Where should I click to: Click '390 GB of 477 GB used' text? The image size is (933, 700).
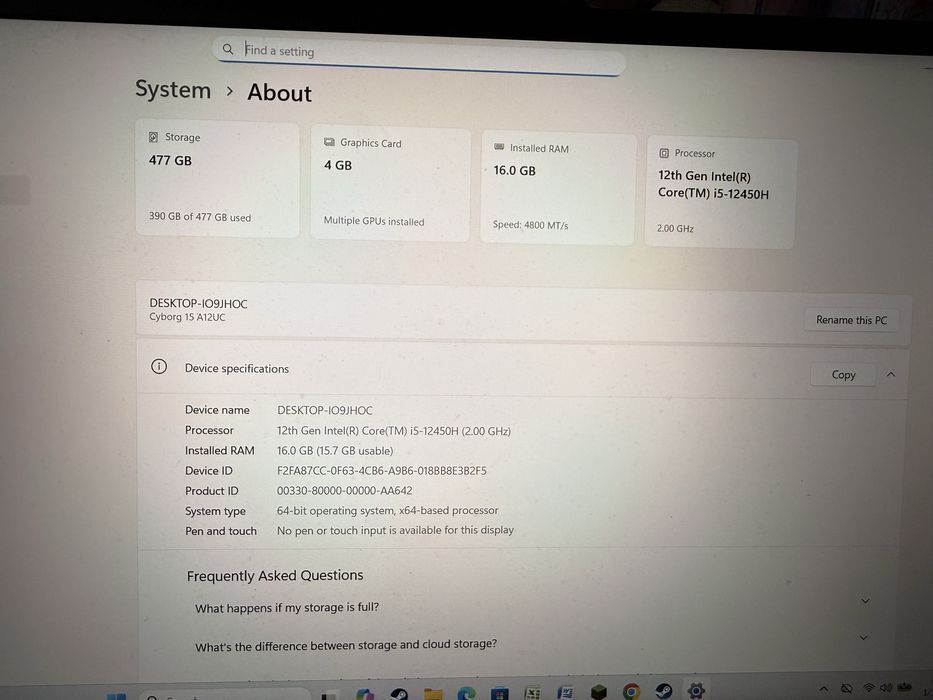point(200,217)
